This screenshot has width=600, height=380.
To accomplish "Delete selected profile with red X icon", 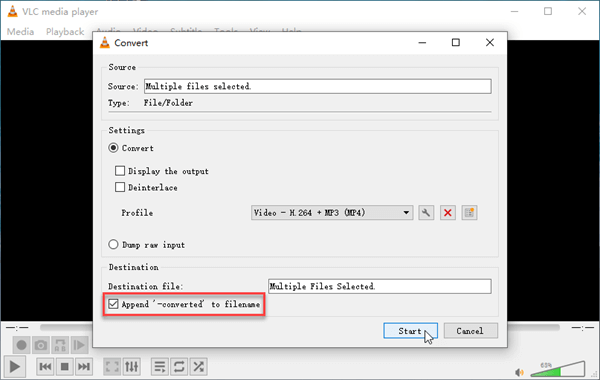I will coord(448,213).
